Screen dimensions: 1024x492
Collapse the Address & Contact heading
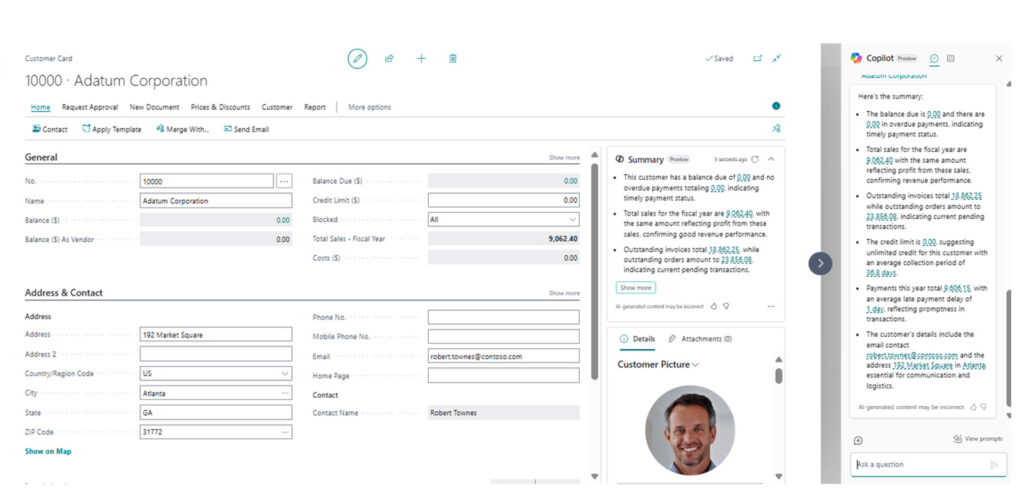tap(64, 293)
